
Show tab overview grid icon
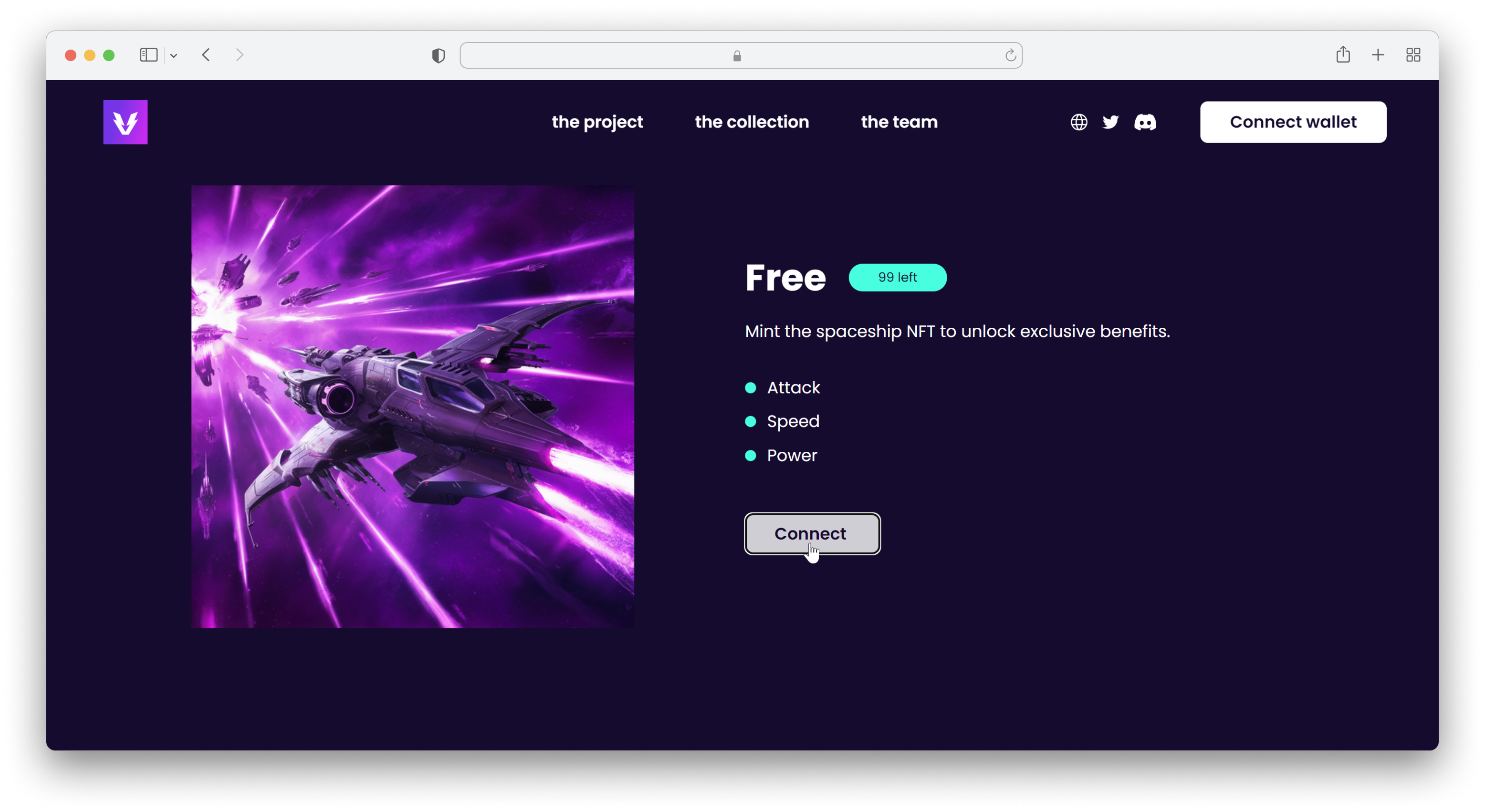click(x=1412, y=55)
